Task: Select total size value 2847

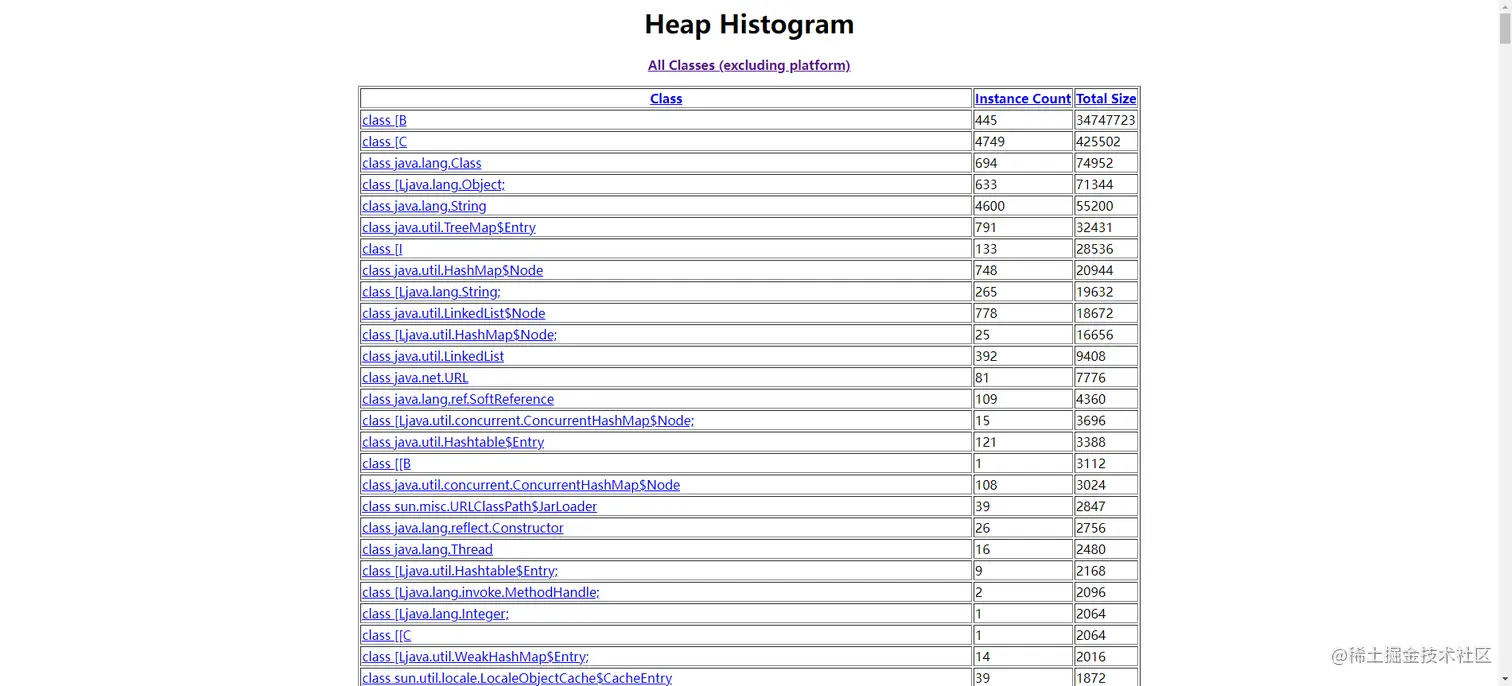Action: pos(1091,507)
